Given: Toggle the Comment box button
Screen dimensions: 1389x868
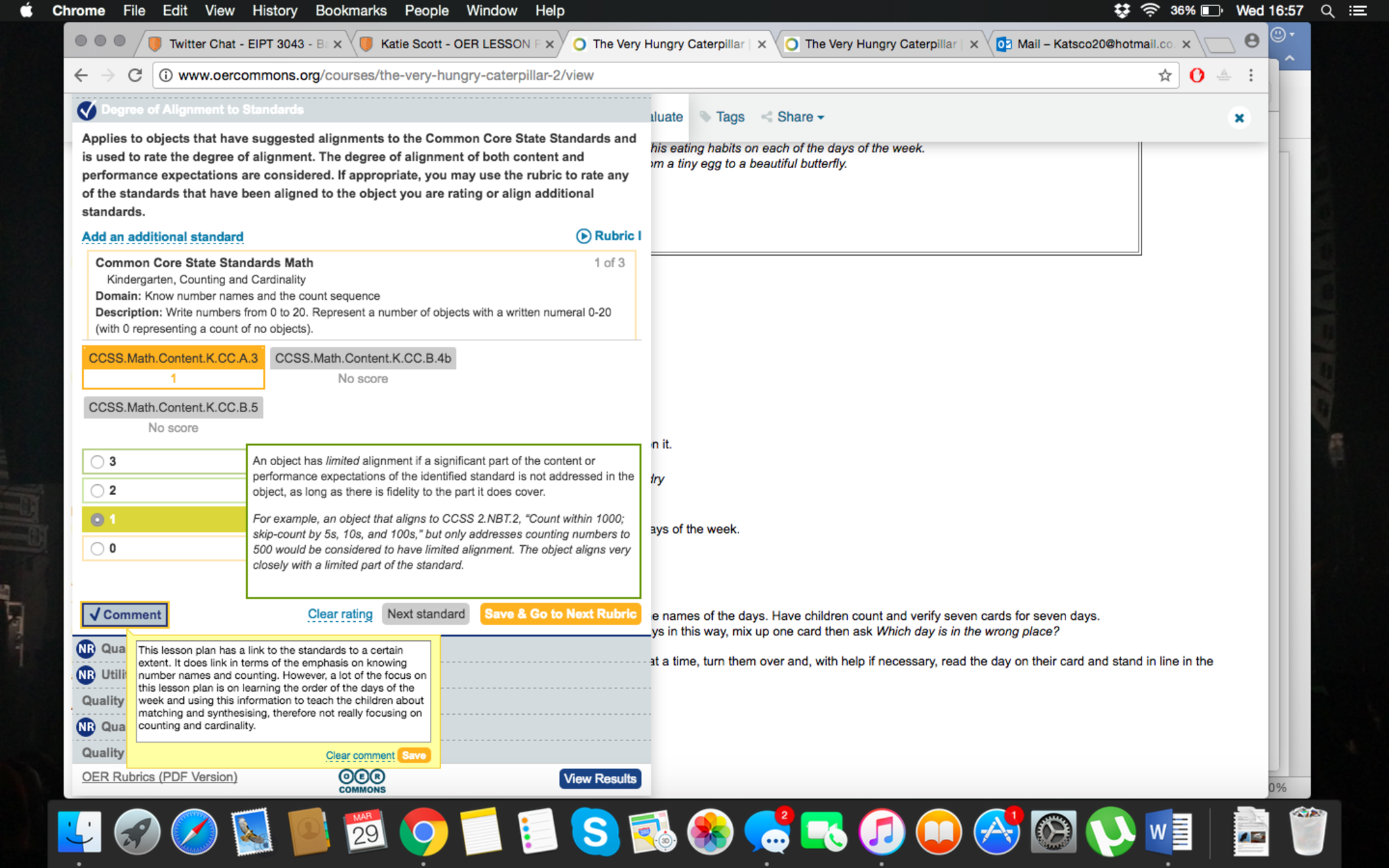Looking at the screenshot, I should pos(125,614).
